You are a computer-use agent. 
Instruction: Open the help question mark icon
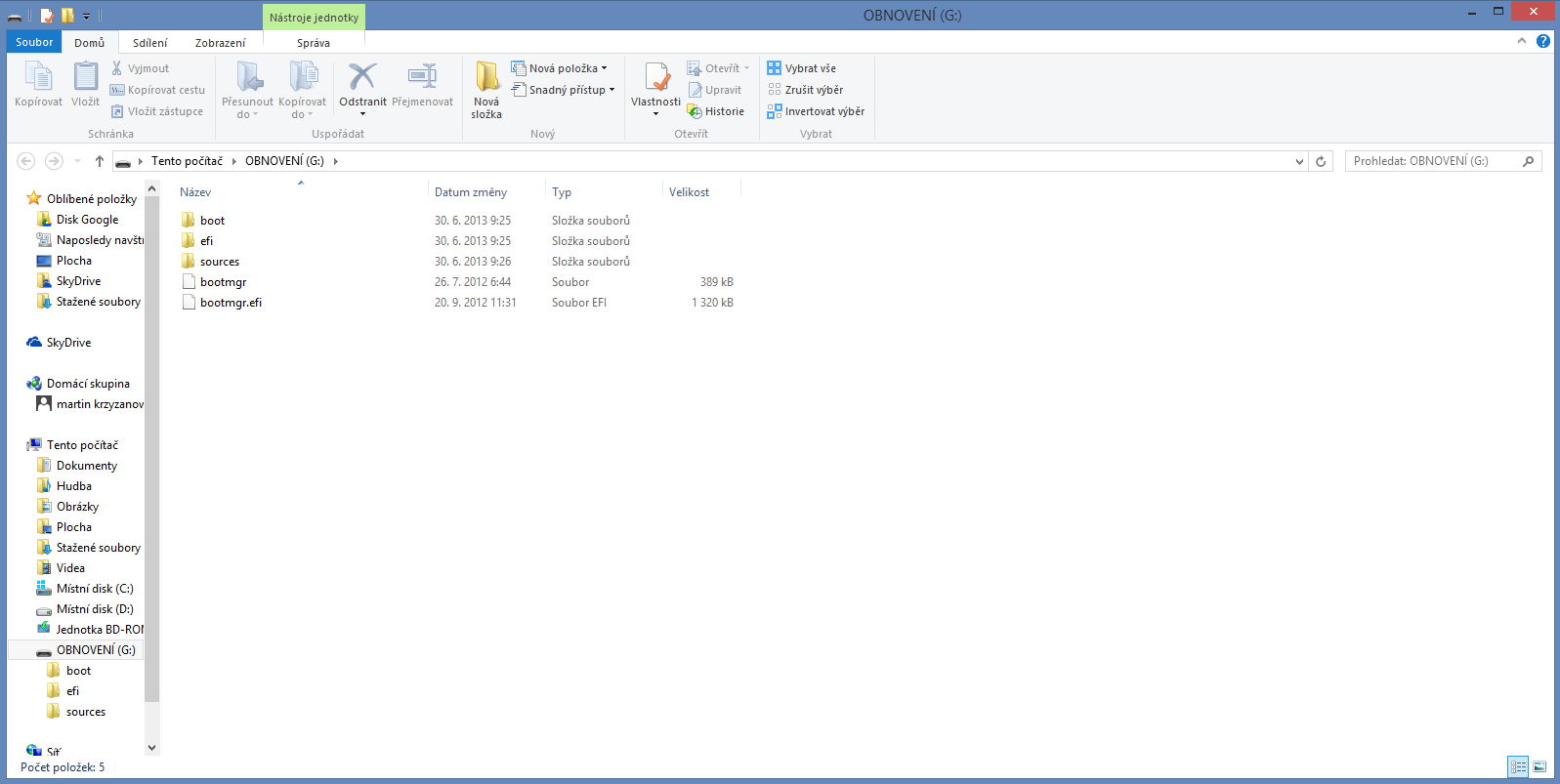coord(1542,41)
